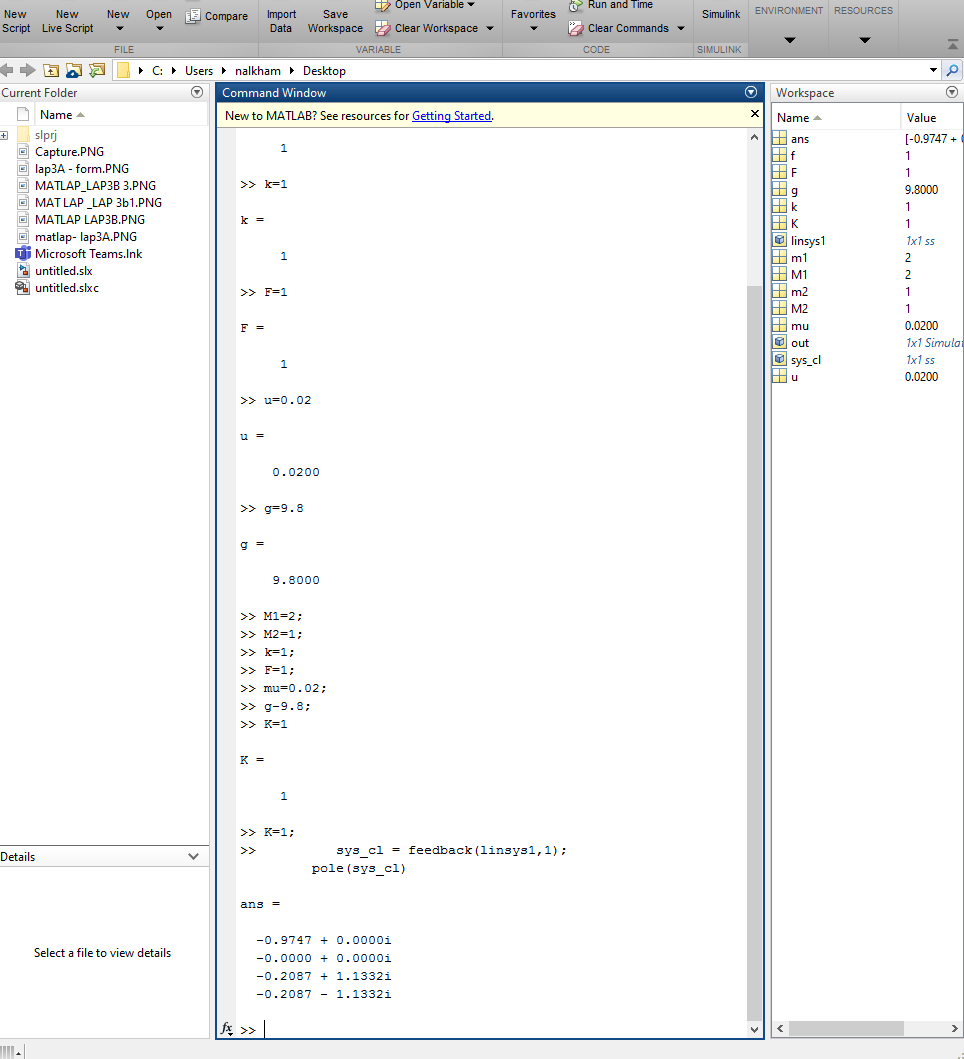964x1059 pixels.
Task: Click the Desktop segment in address path
Action: click(x=324, y=71)
